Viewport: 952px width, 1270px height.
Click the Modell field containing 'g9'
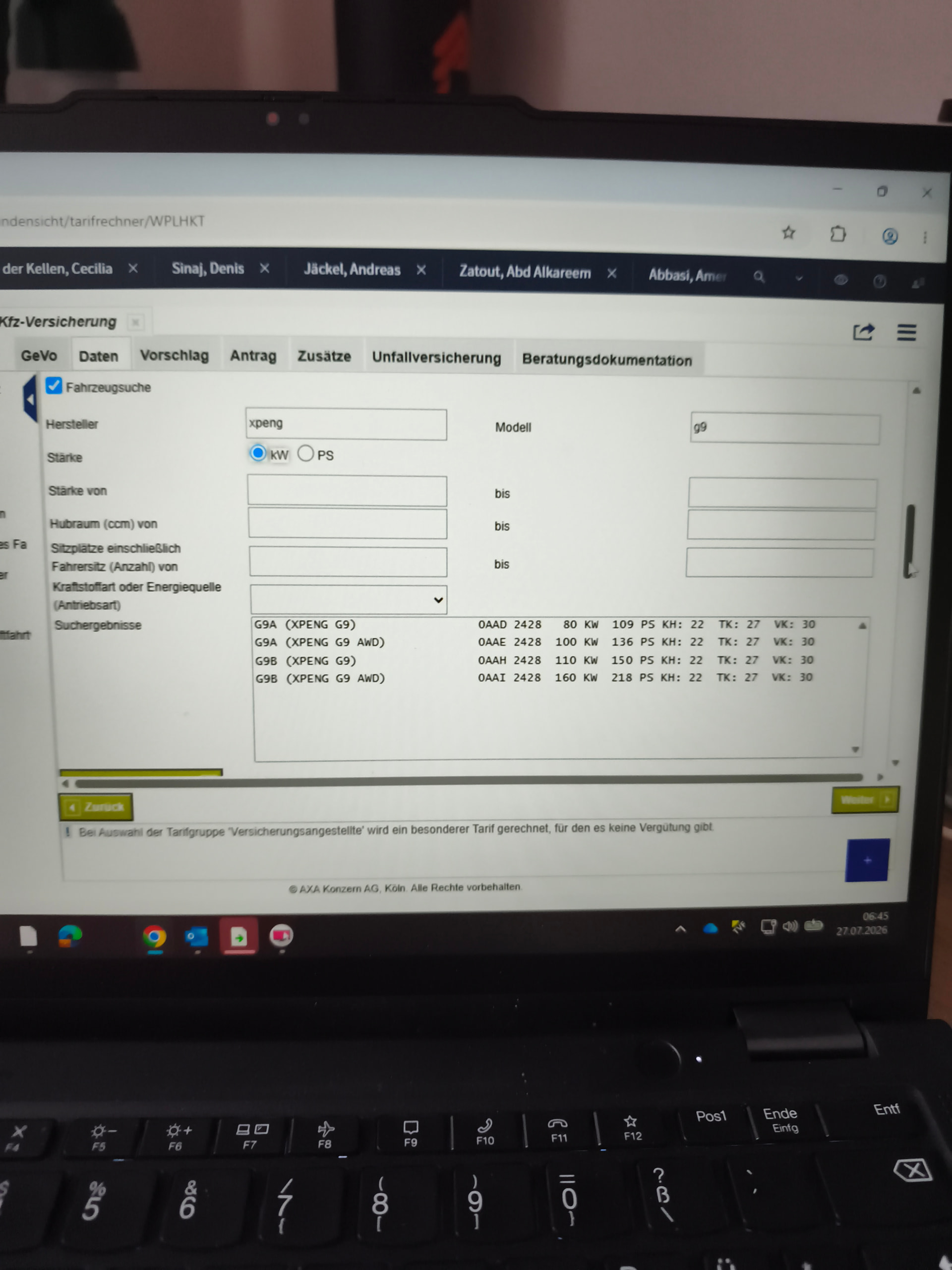[784, 428]
